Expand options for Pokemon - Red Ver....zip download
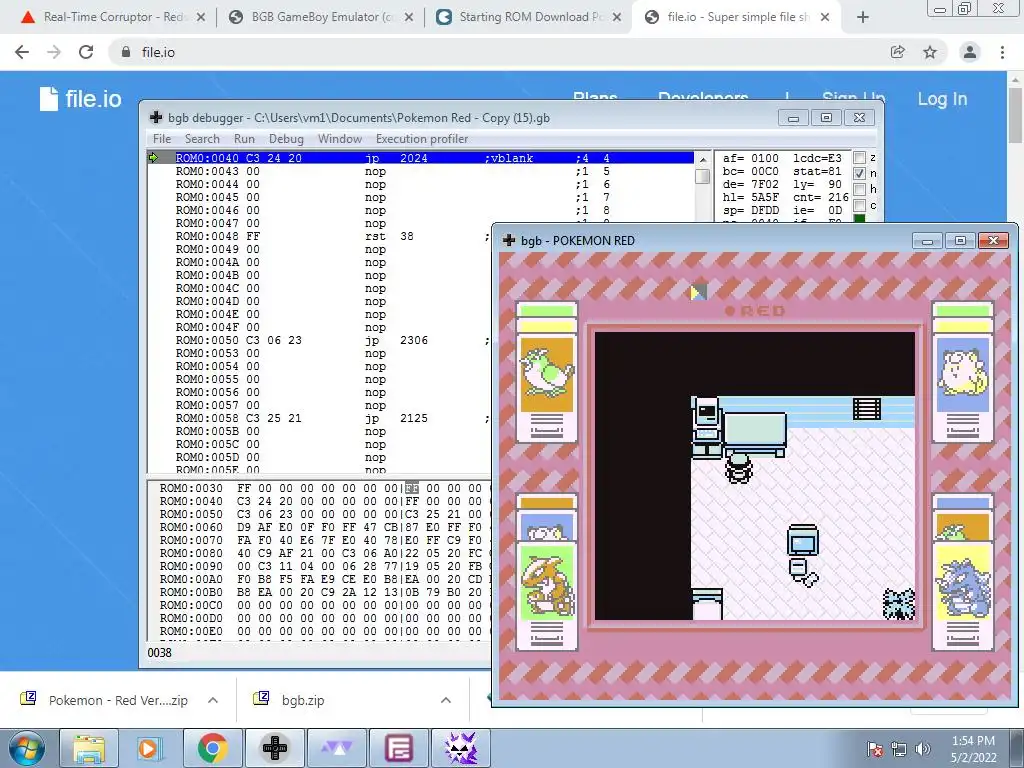 [x=213, y=700]
